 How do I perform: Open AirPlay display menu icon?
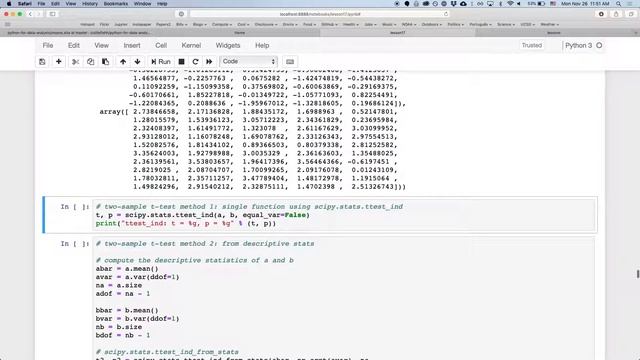coord(490,4)
